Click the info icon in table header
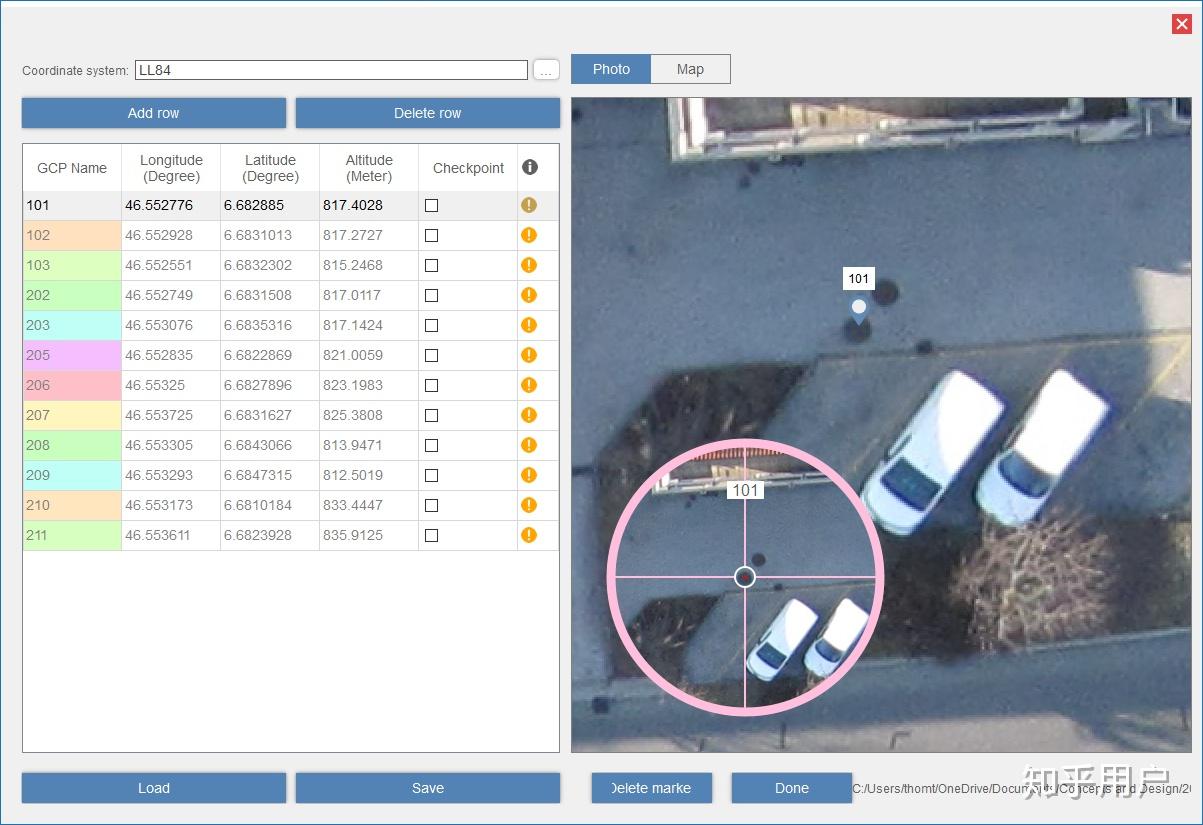 point(530,167)
